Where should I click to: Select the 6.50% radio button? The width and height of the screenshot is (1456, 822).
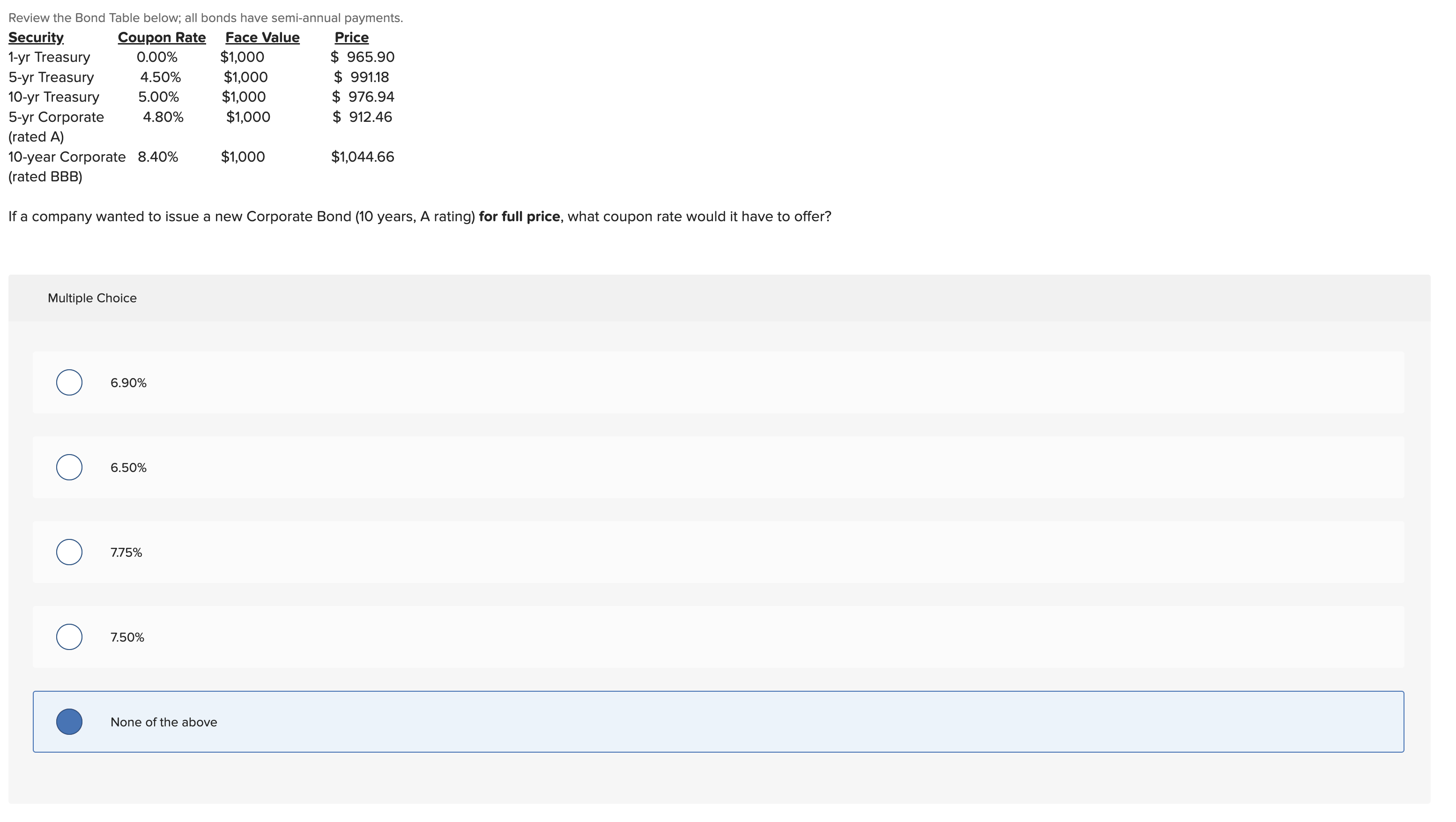pyautogui.click(x=69, y=467)
